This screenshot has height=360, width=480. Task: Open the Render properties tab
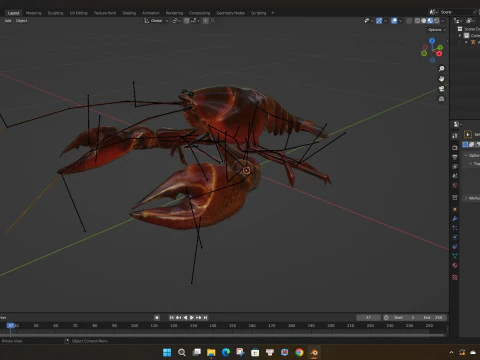tap(455, 147)
